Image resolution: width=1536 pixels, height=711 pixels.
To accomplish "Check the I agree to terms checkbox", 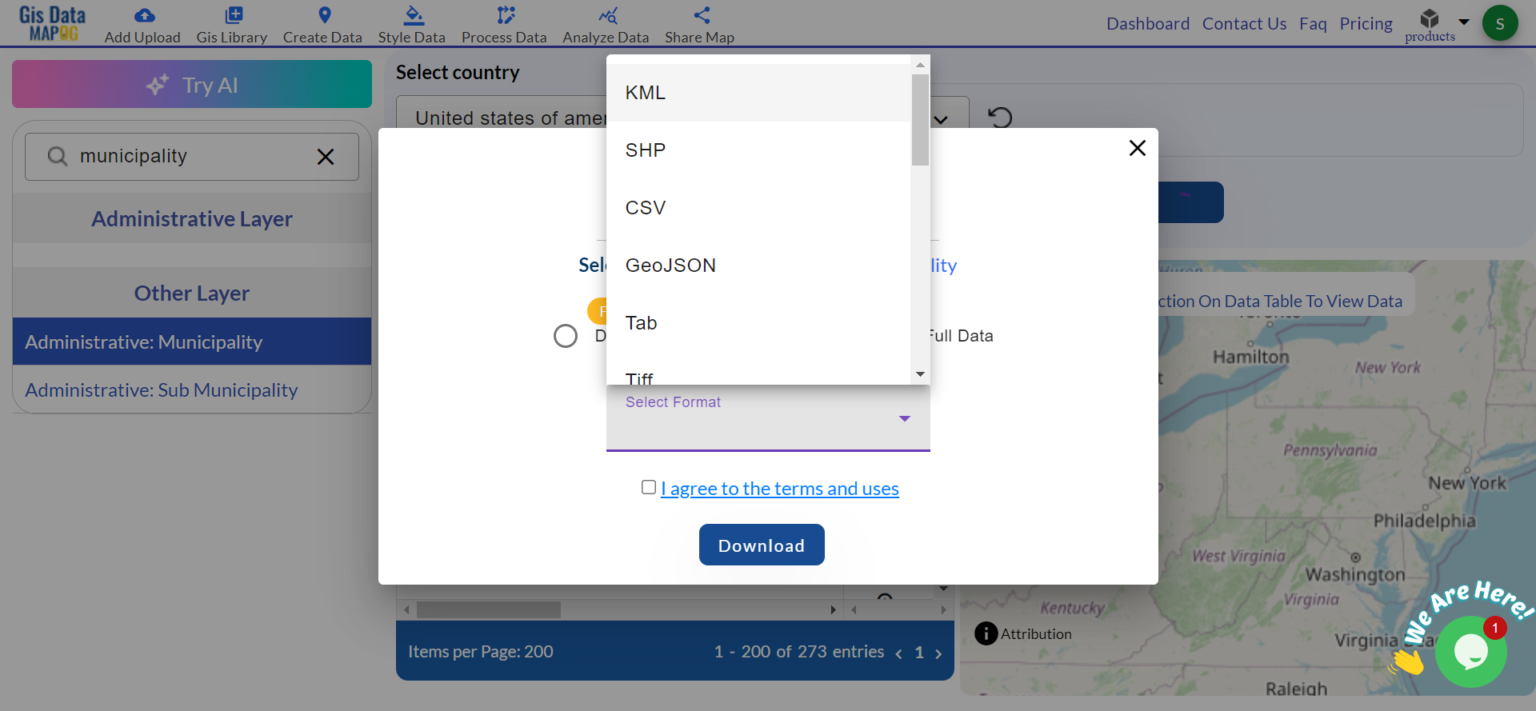I will pos(649,487).
